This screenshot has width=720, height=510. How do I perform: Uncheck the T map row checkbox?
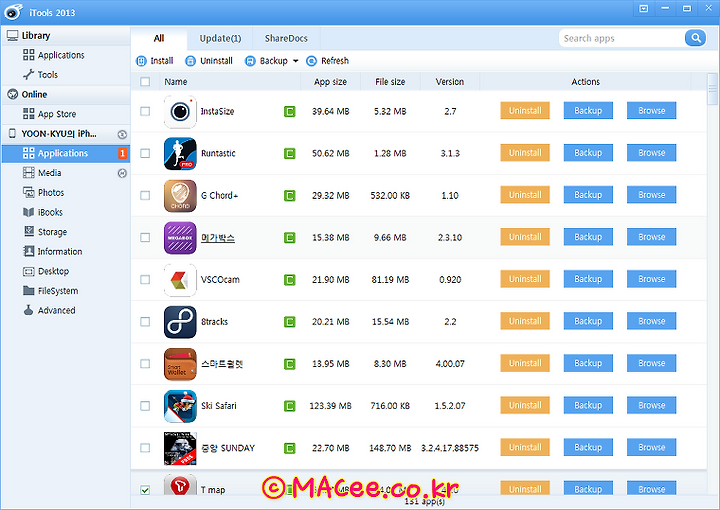coord(145,490)
